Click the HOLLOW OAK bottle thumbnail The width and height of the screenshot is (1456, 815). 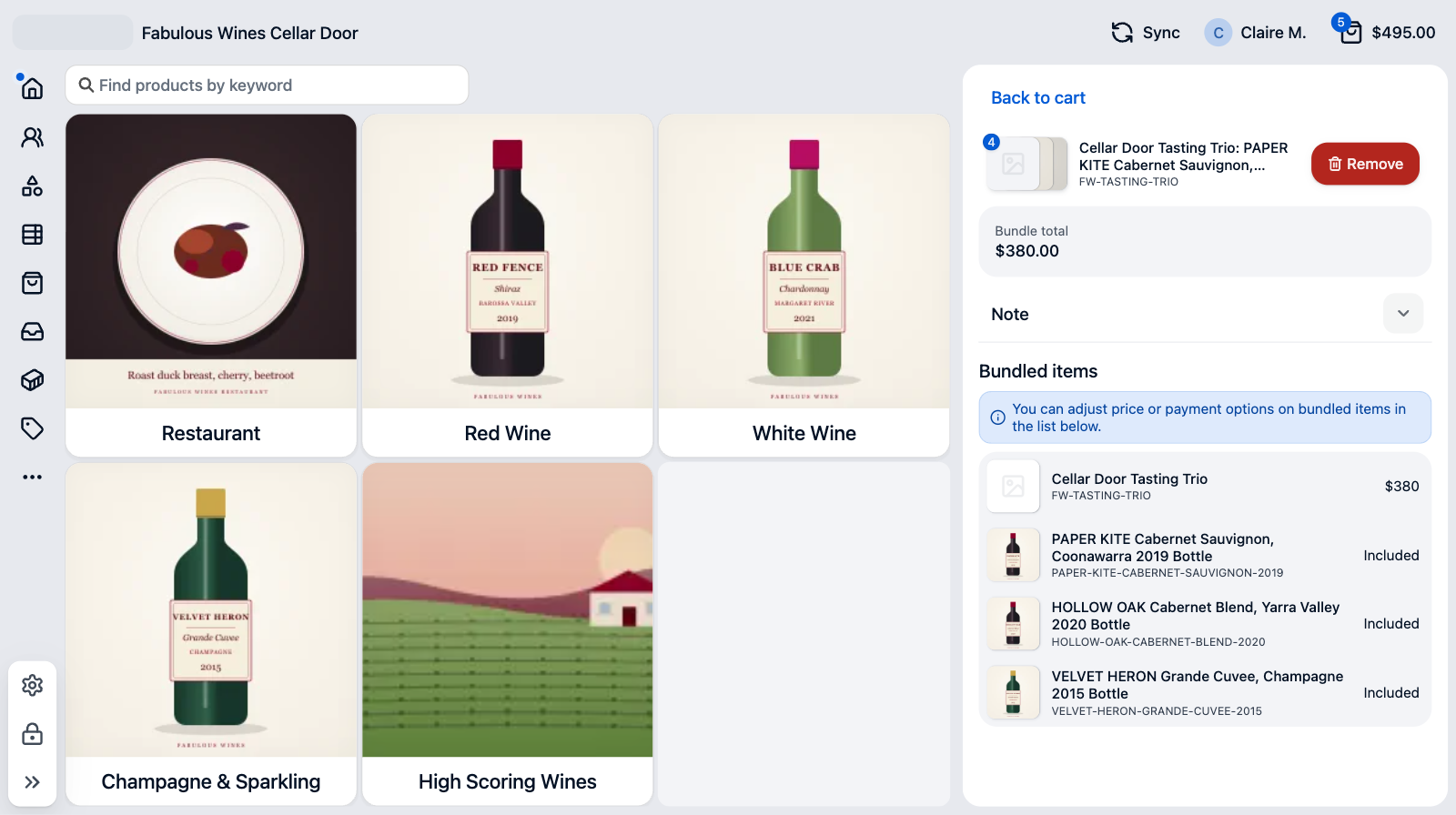[x=1013, y=624]
